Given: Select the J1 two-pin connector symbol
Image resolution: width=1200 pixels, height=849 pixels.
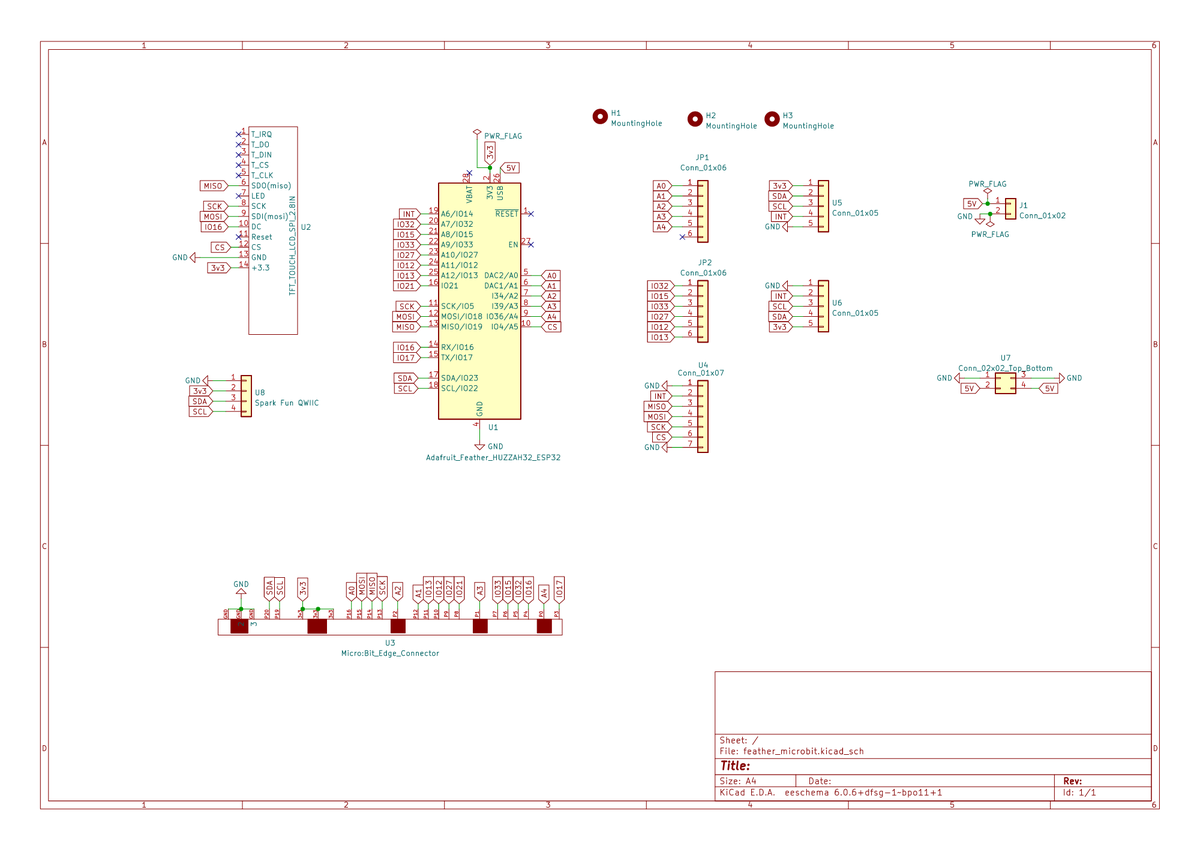Looking at the screenshot, I should pos(1010,208).
